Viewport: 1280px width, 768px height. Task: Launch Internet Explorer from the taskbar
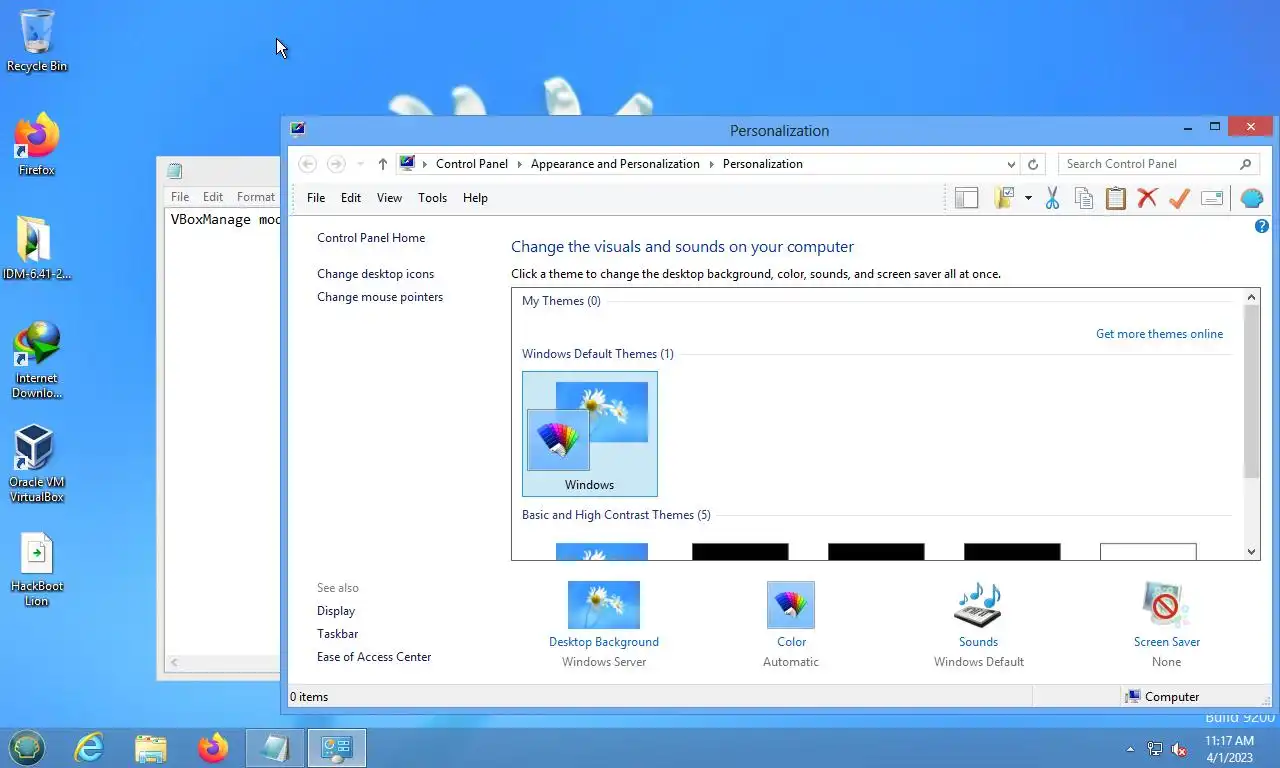89,747
